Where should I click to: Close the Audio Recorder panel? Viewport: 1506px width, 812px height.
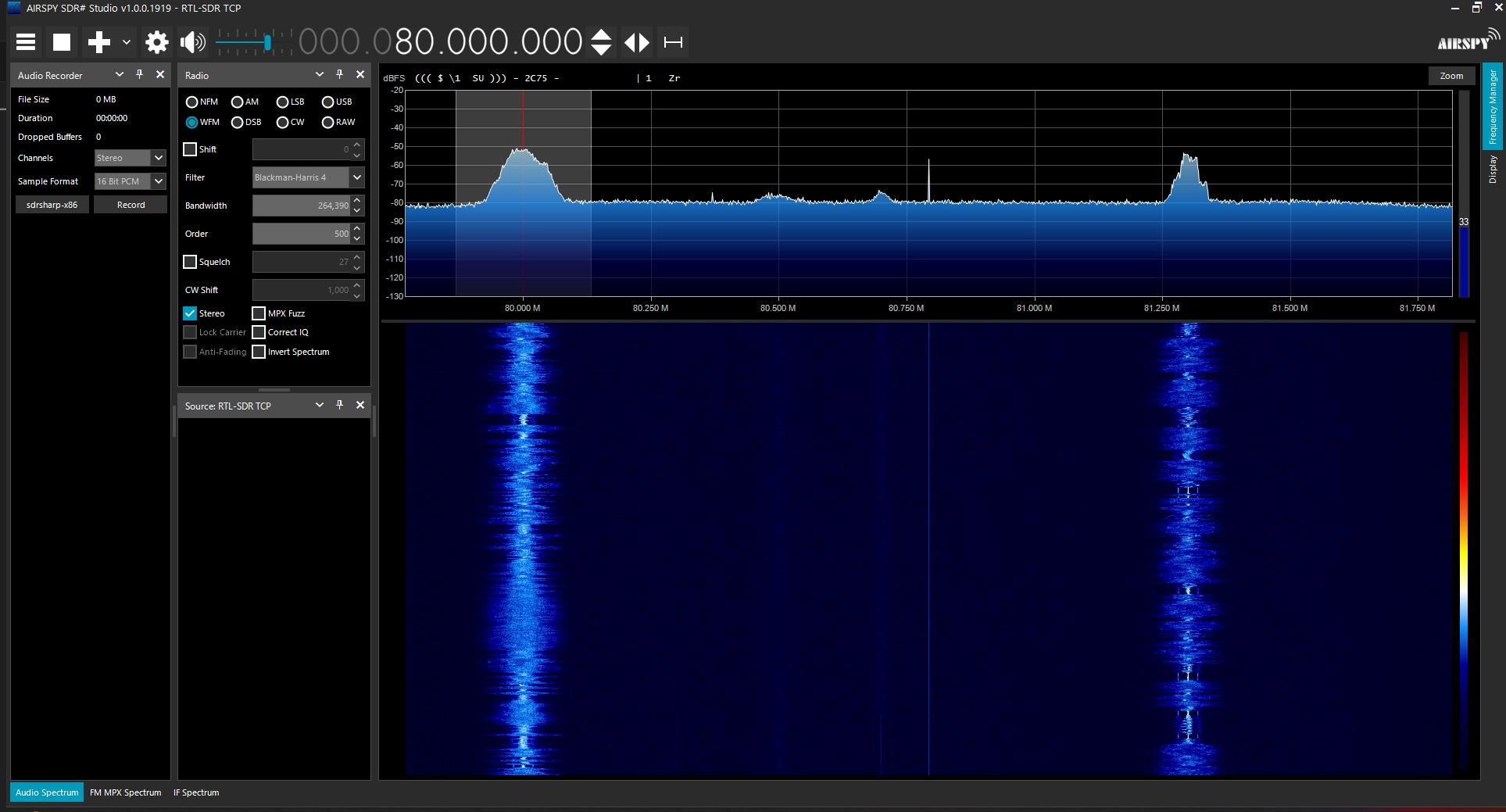click(160, 74)
